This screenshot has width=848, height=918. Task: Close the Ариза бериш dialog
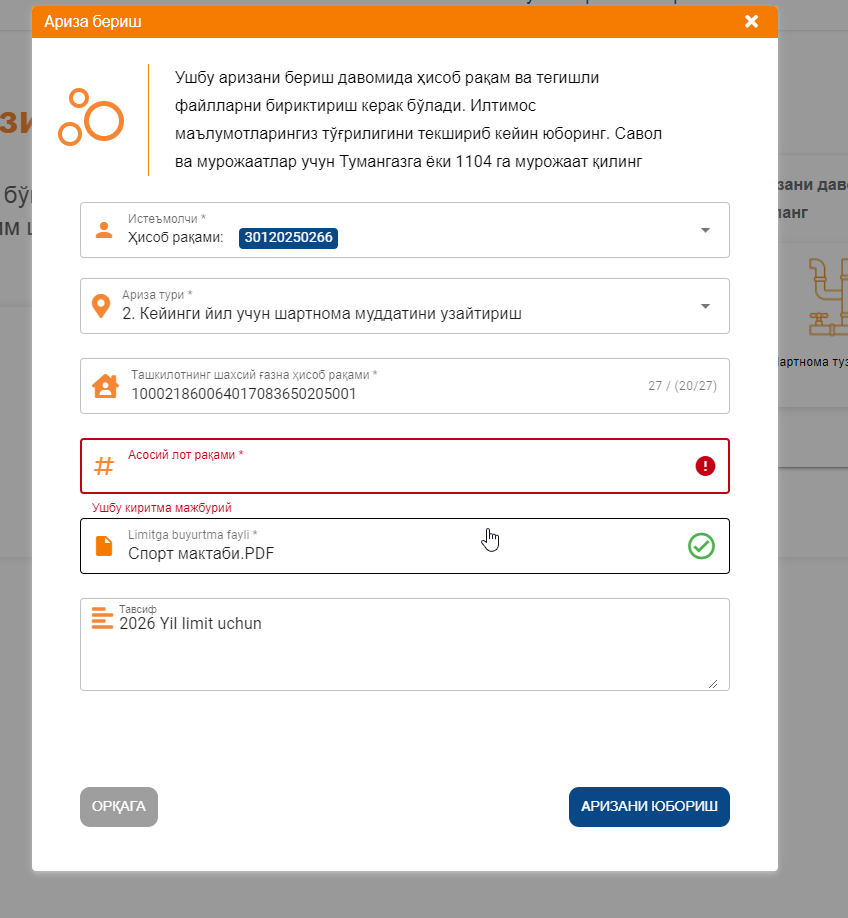click(x=752, y=21)
